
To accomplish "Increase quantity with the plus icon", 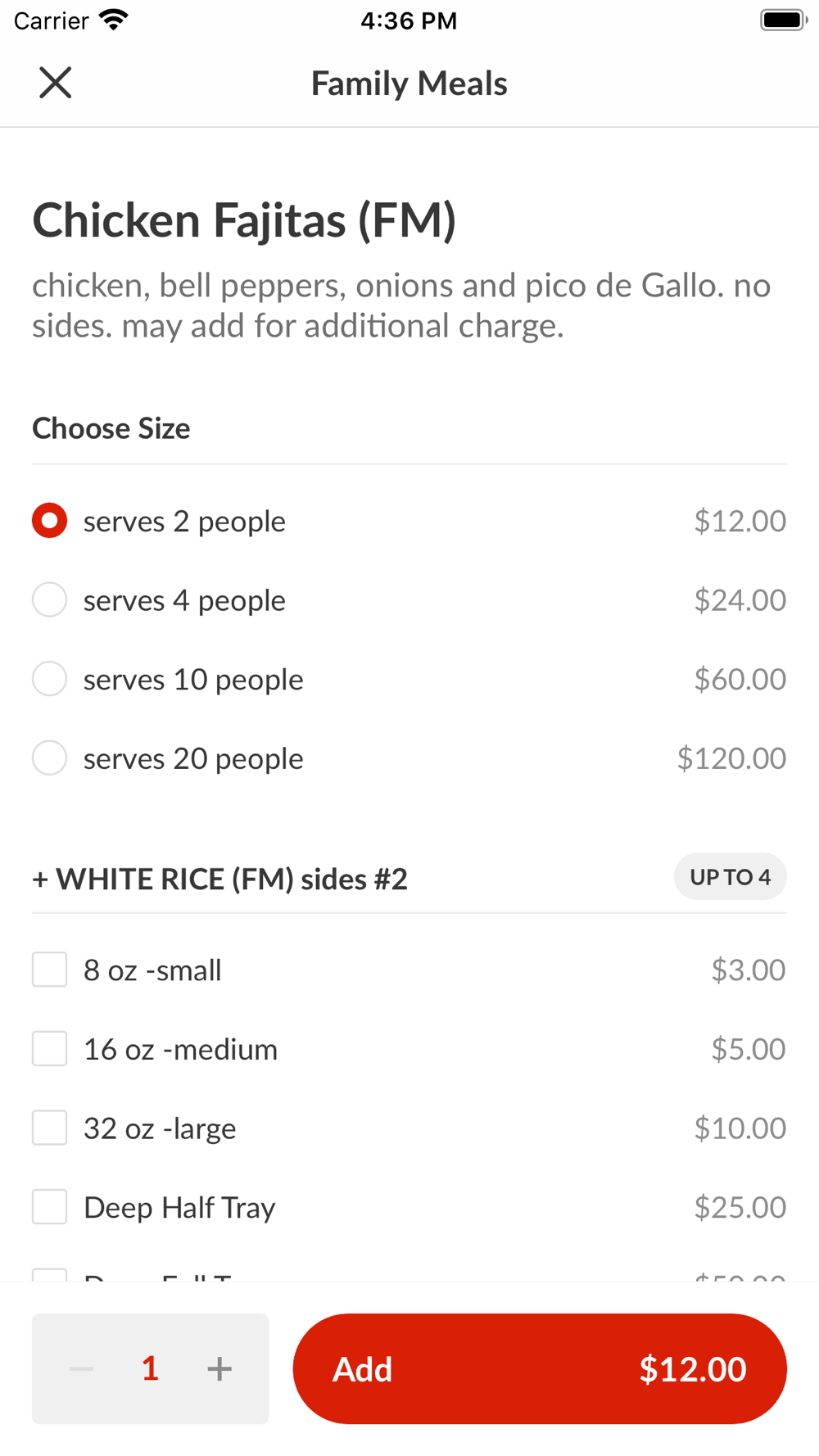I will click(x=219, y=1368).
